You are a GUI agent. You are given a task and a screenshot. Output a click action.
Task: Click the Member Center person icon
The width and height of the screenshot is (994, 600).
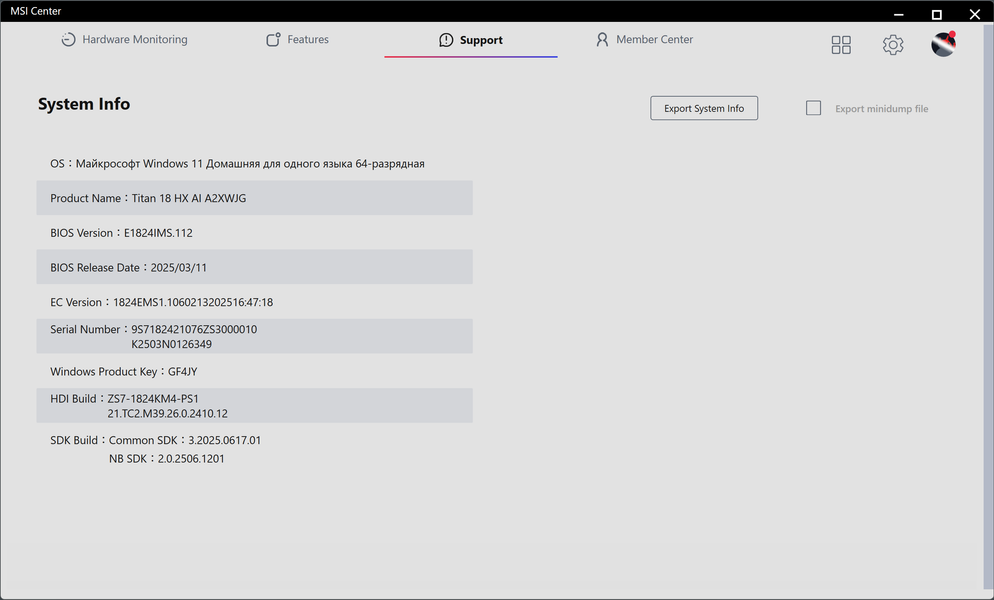(x=602, y=40)
